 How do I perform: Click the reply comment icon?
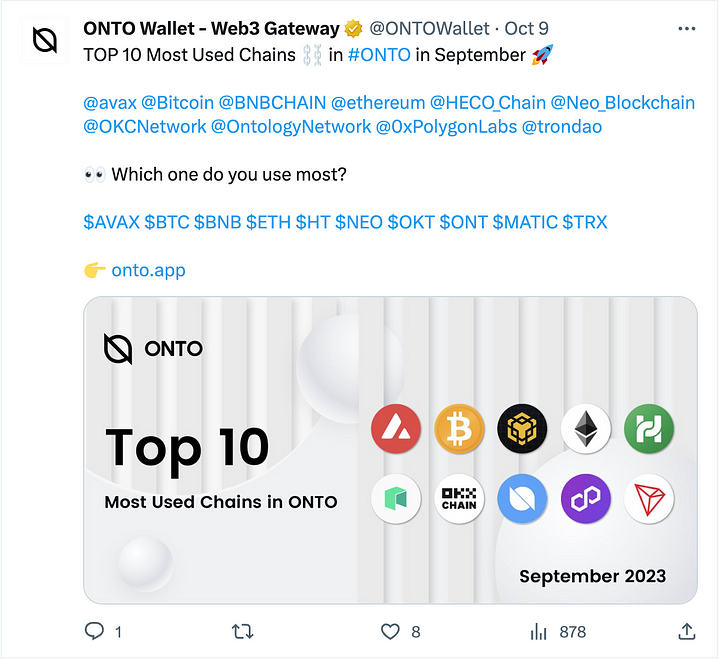96,632
